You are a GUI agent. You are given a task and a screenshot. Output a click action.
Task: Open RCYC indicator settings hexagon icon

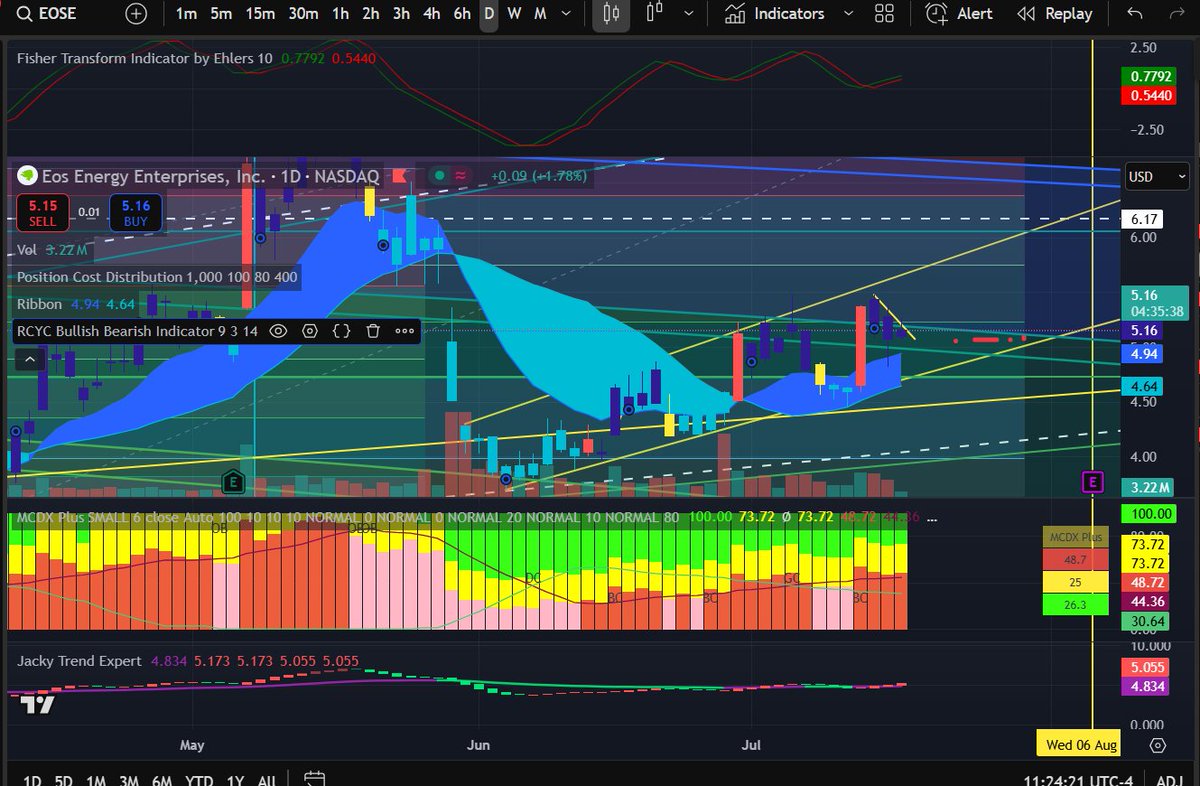[x=310, y=331]
